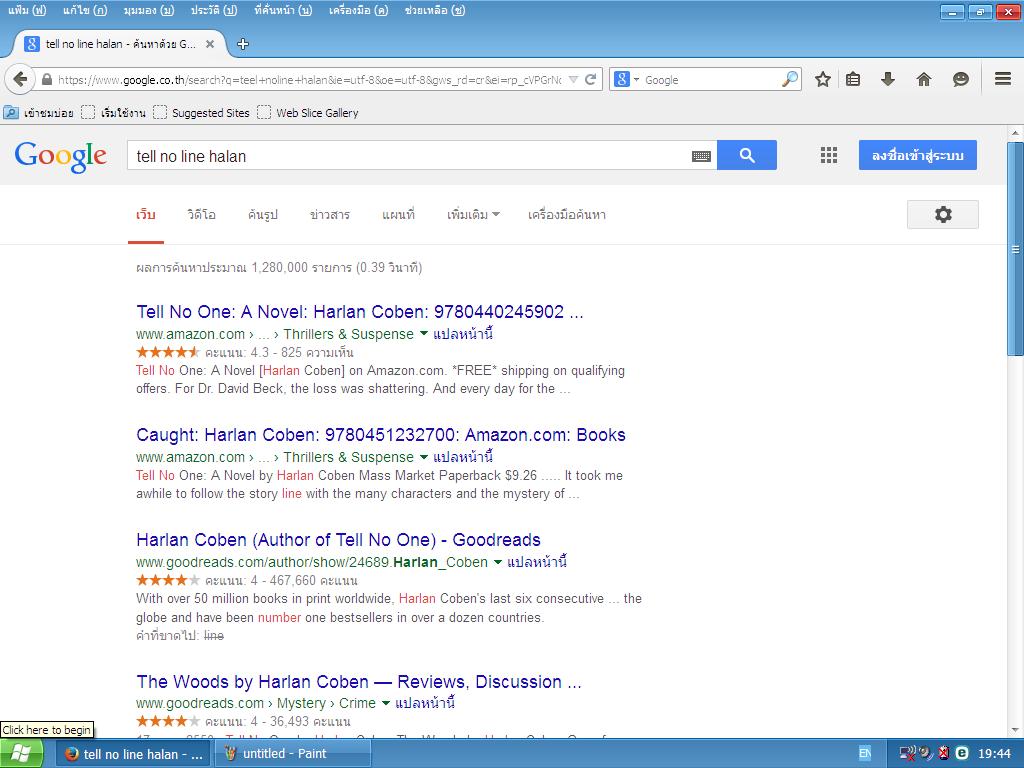Click volume speaker tray icon
The height and width of the screenshot is (768, 1024).
tap(925, 753)
